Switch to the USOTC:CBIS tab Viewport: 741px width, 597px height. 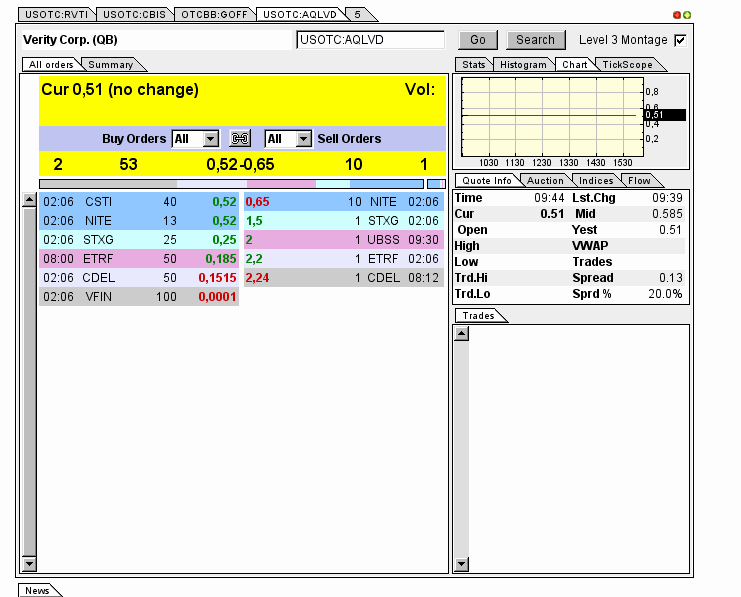coord(135,15)
